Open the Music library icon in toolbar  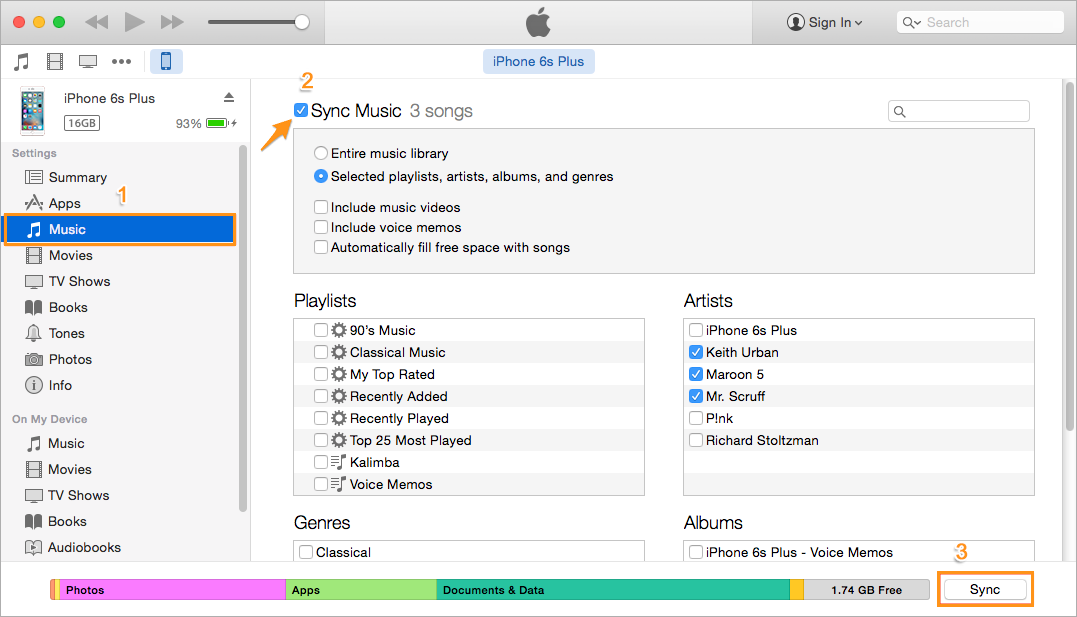pyautogui.click(x=22, y=62)
